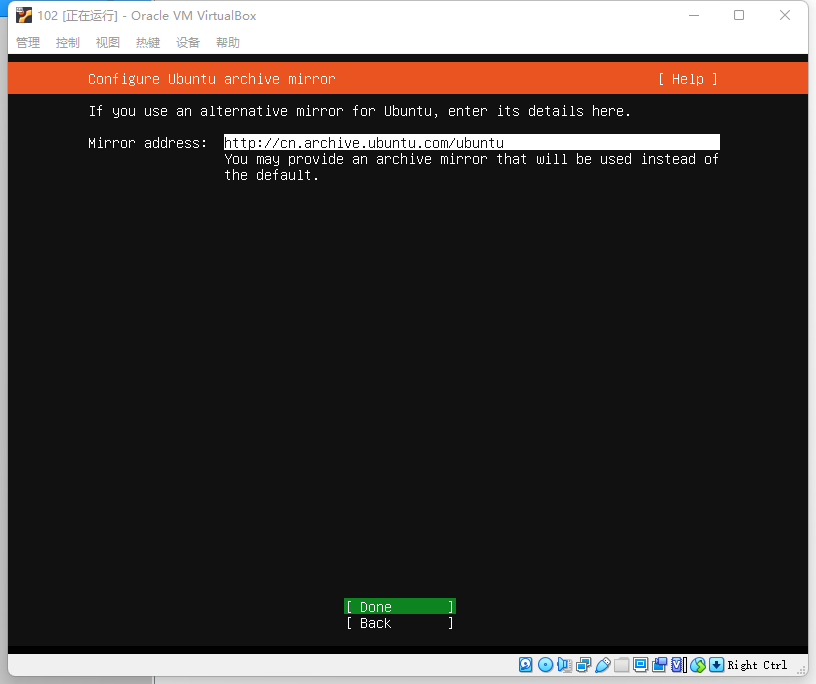Click the Done button

(x=400, y=607)
